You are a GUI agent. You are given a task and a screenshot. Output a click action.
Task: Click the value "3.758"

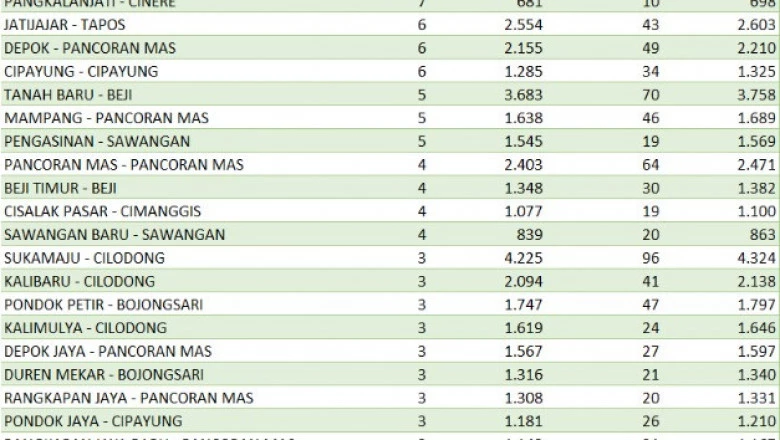pyautogui.click(x=757, y=94)
